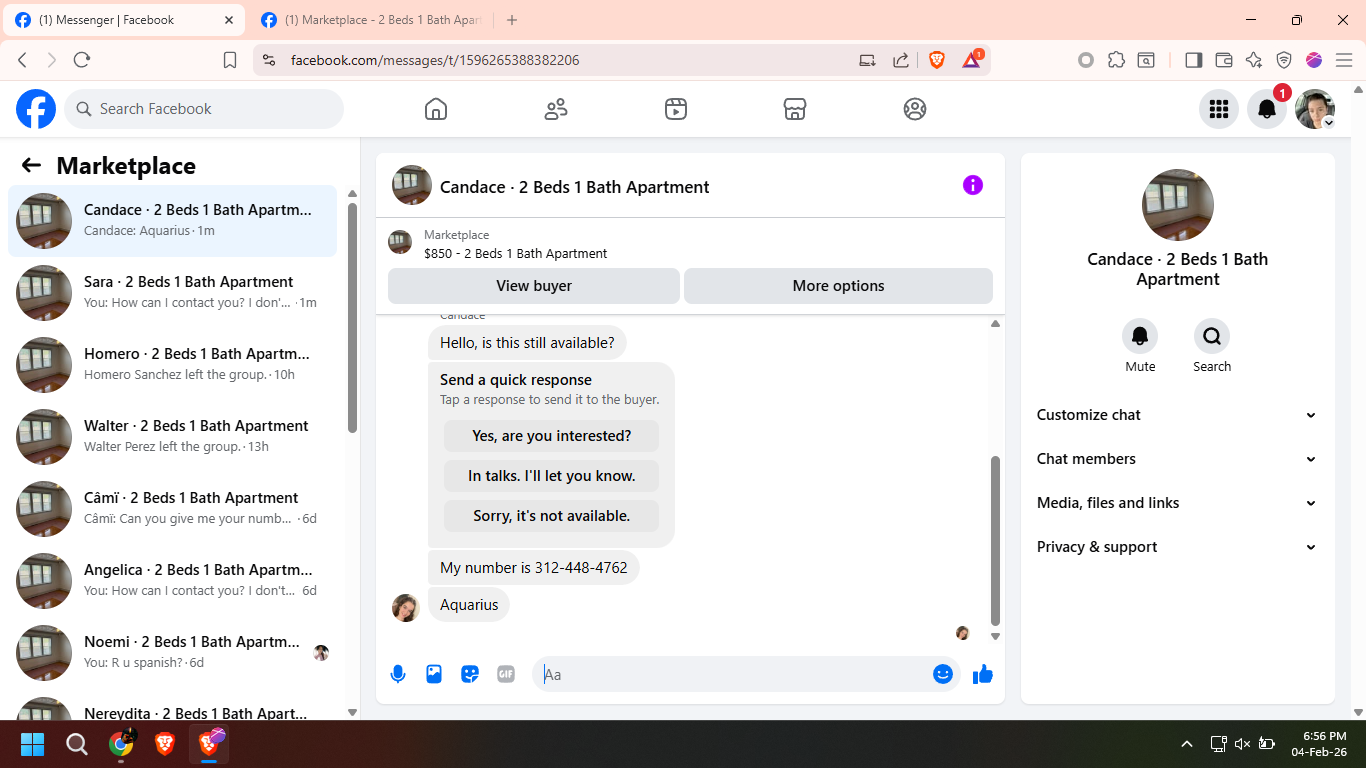
Task: Open Noemi conversation in the list
Action: (172, 653)
